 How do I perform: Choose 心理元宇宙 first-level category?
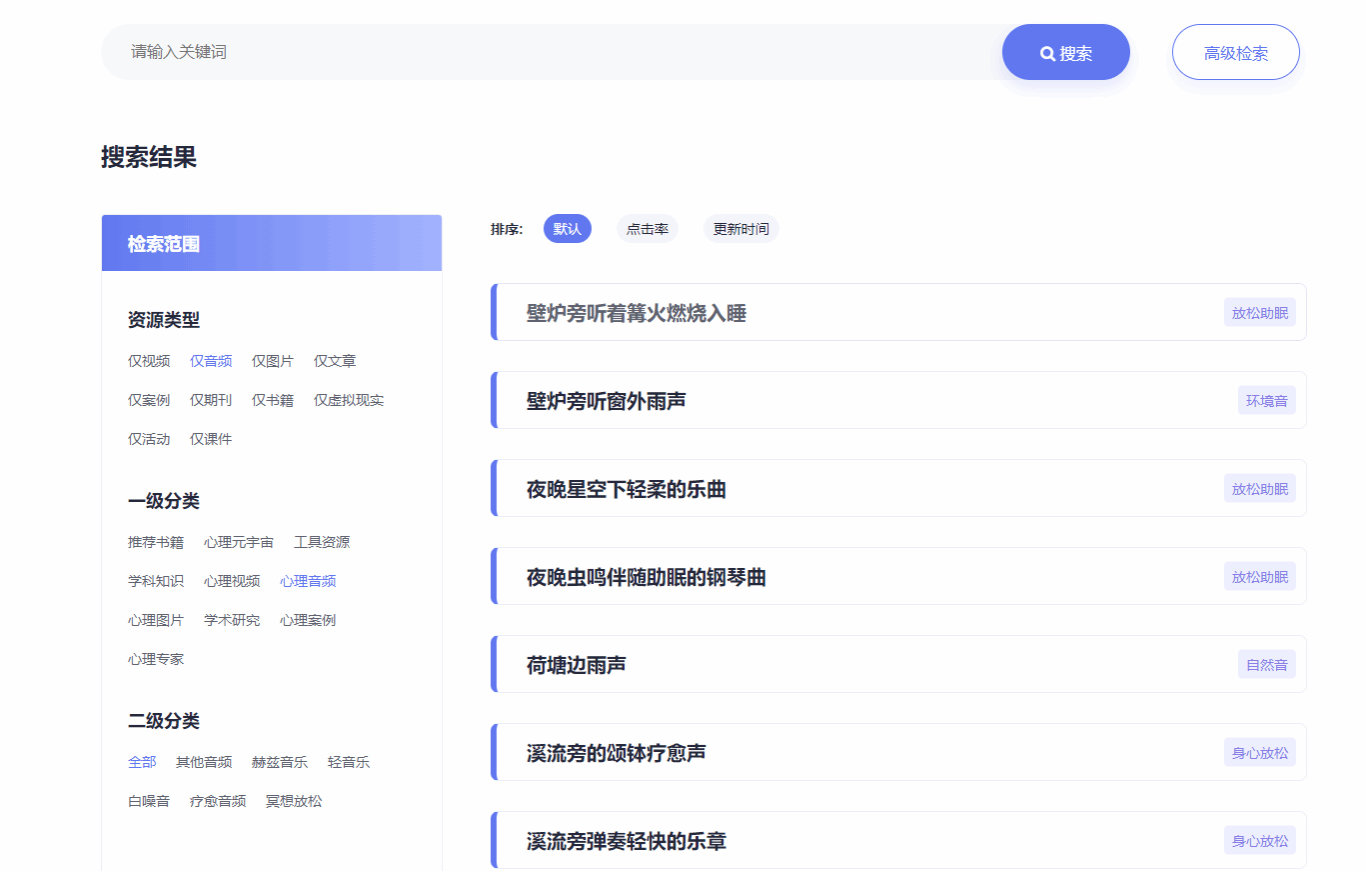(238, 542)
